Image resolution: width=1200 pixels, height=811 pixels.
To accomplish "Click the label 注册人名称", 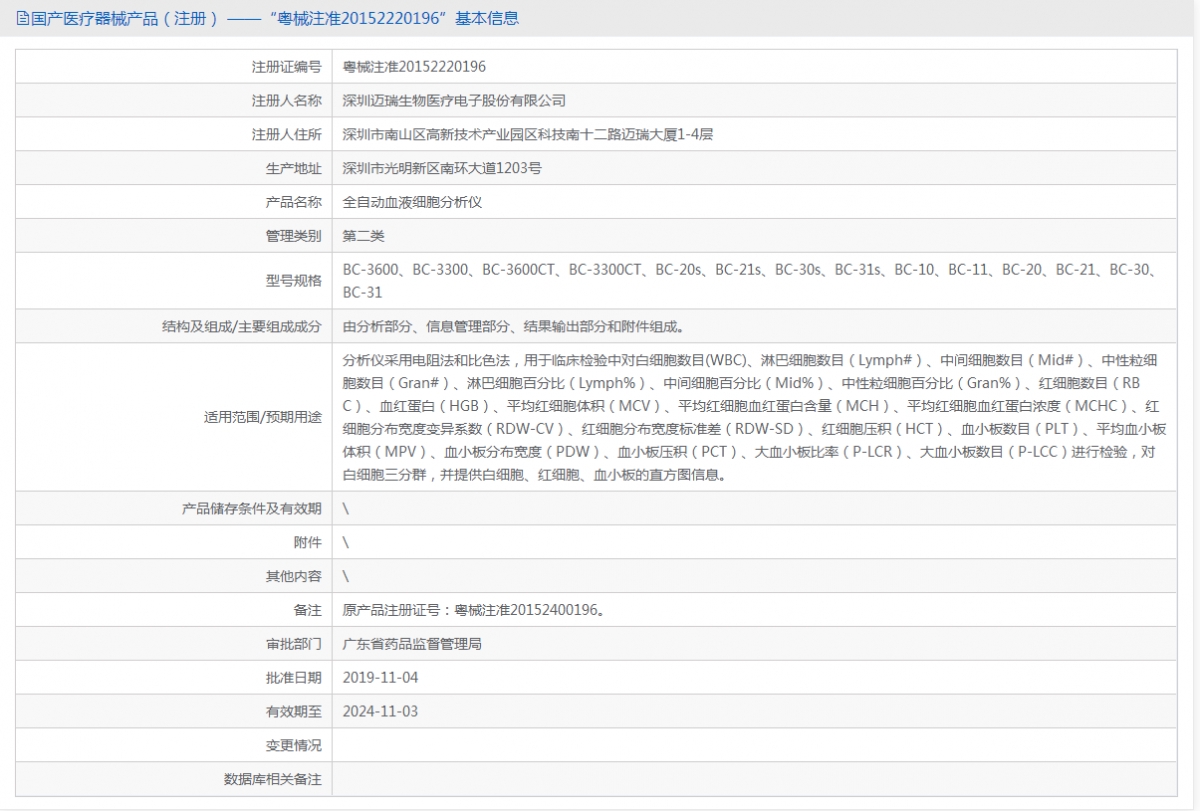I will point(287,101).
